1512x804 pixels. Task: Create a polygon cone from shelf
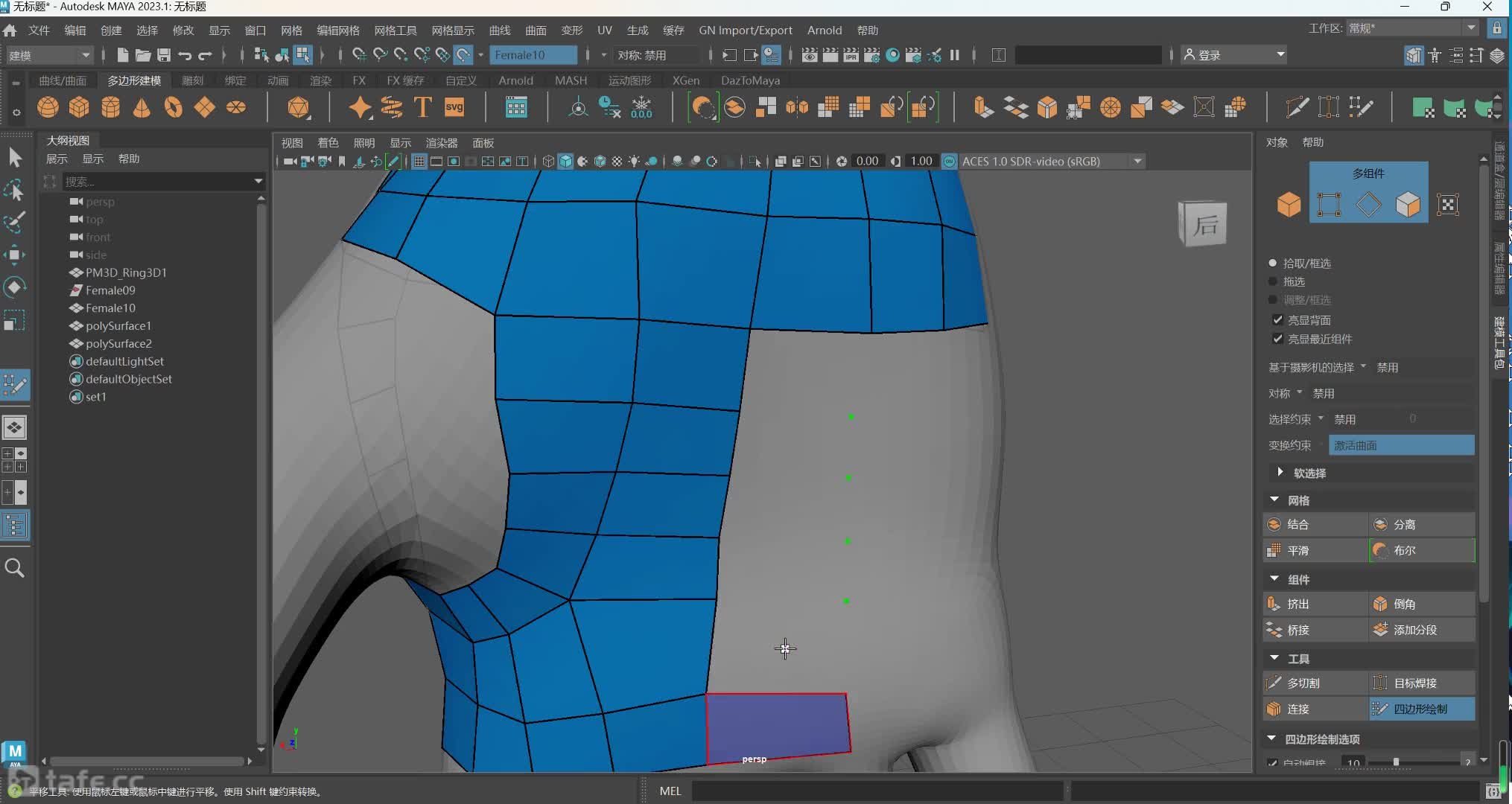point(142,107)
